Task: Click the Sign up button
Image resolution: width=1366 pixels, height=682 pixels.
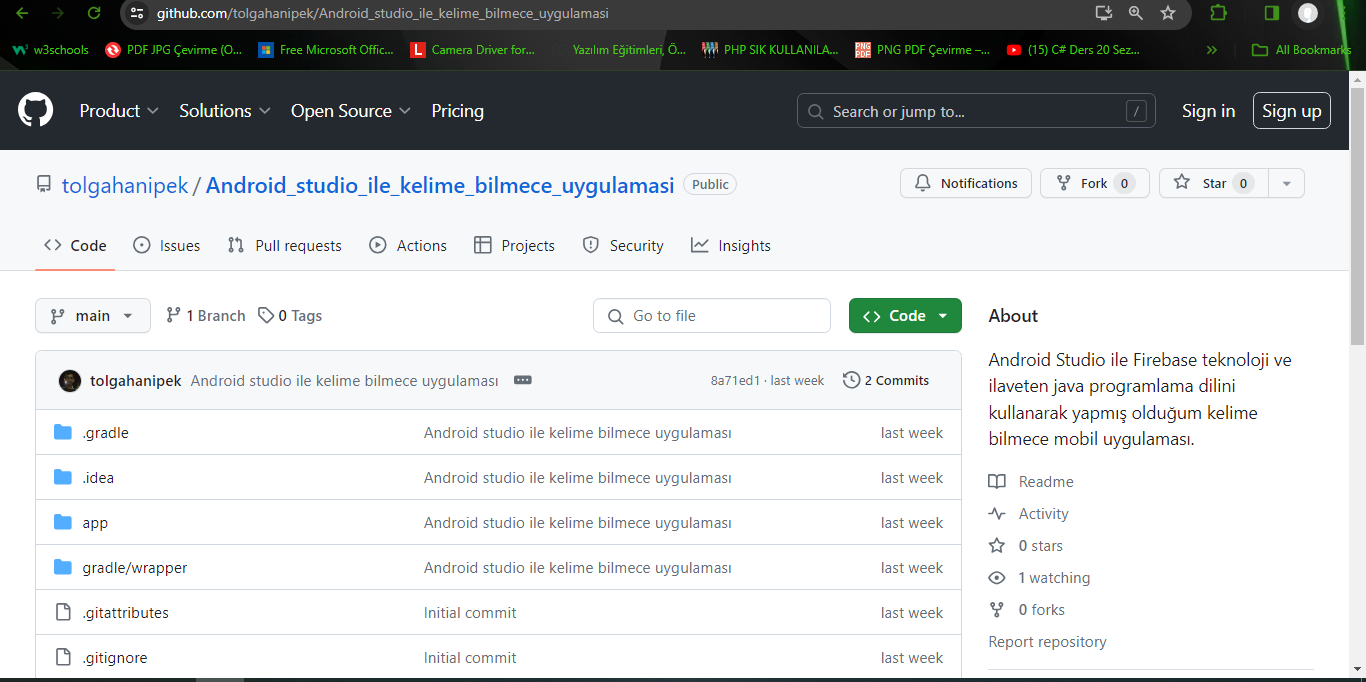Action: click(x=1291, y=111)
